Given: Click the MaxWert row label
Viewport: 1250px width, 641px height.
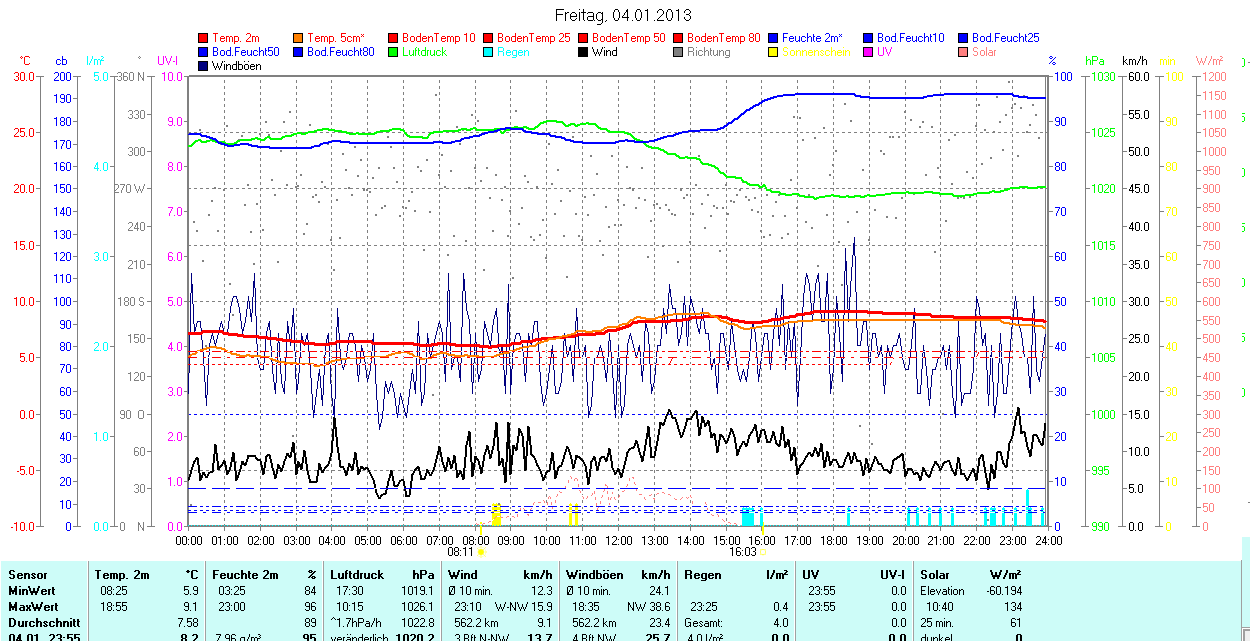Looking at the screenshot, I should point(35,607).
